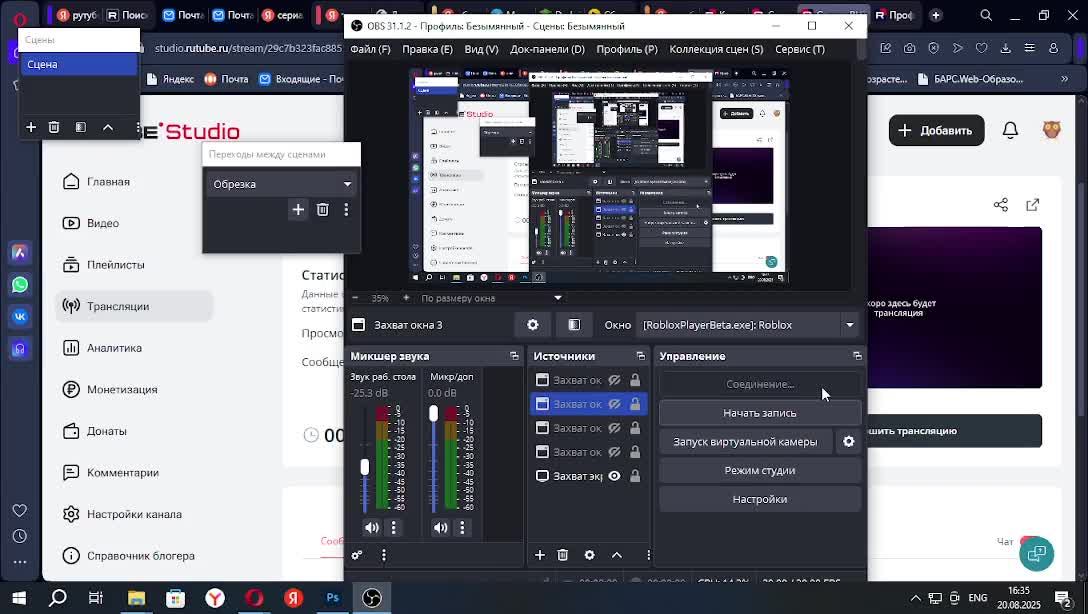
Task: Open the Док-панели (D) menu
Action: pyautogui.click(x=547, y=49)
